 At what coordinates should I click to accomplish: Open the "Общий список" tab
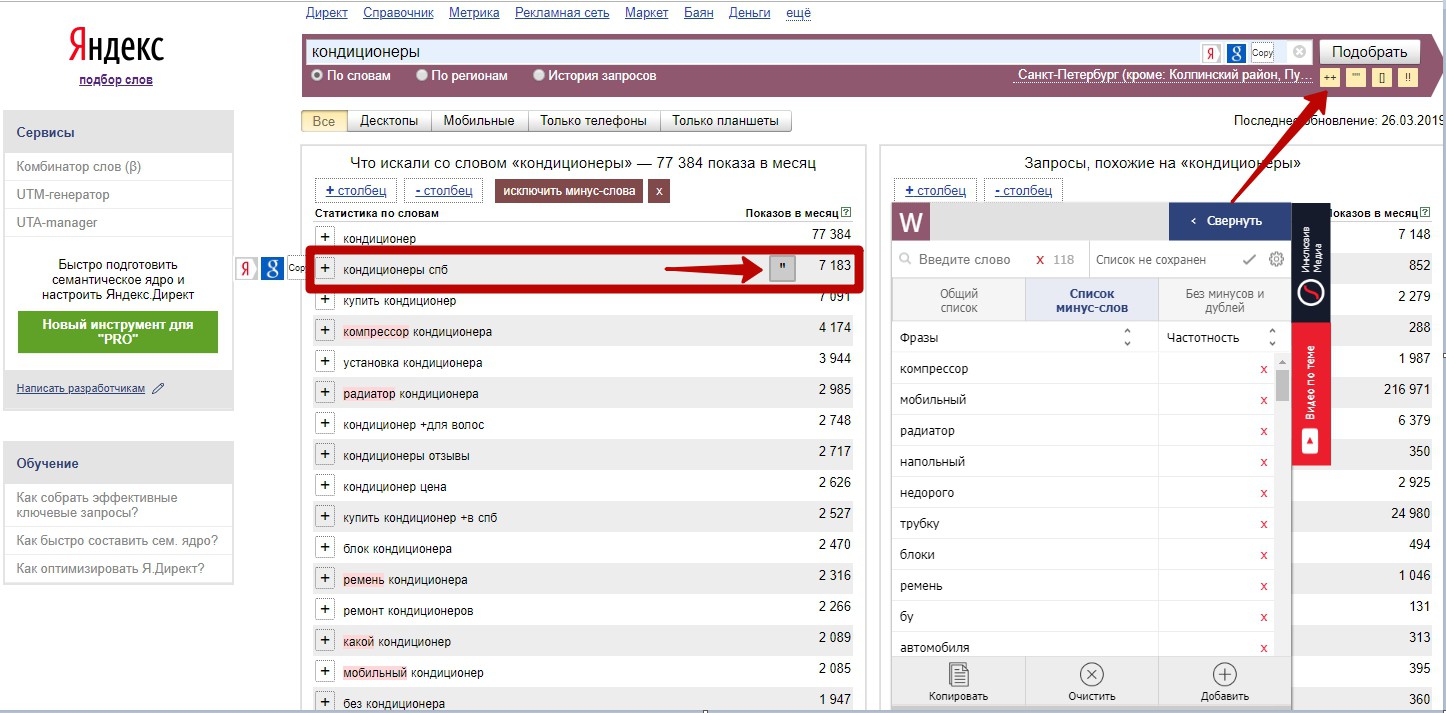pos(959,301)
